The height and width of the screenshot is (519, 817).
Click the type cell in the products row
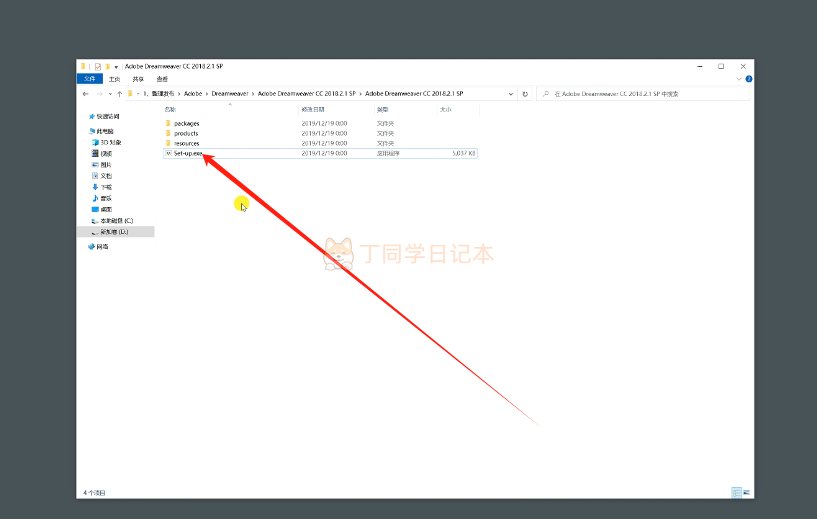click(386, 133)
